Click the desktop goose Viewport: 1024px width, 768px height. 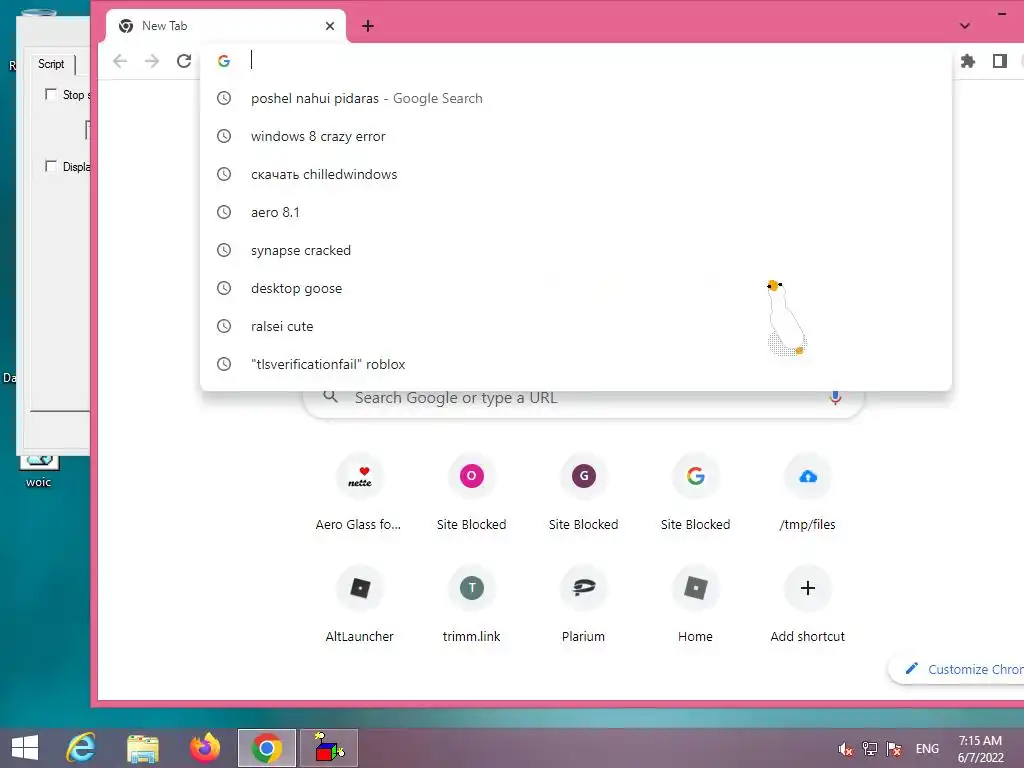tap(786, 319)
